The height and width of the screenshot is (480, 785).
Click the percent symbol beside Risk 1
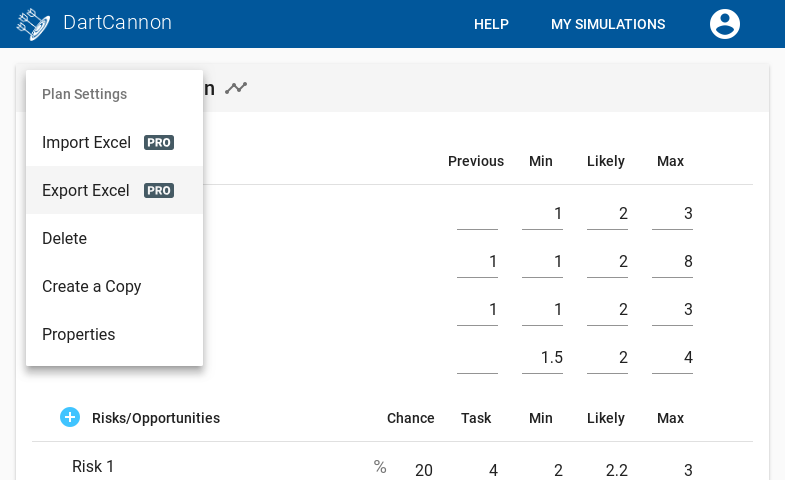pyautogui.click(x=380, y=467)
